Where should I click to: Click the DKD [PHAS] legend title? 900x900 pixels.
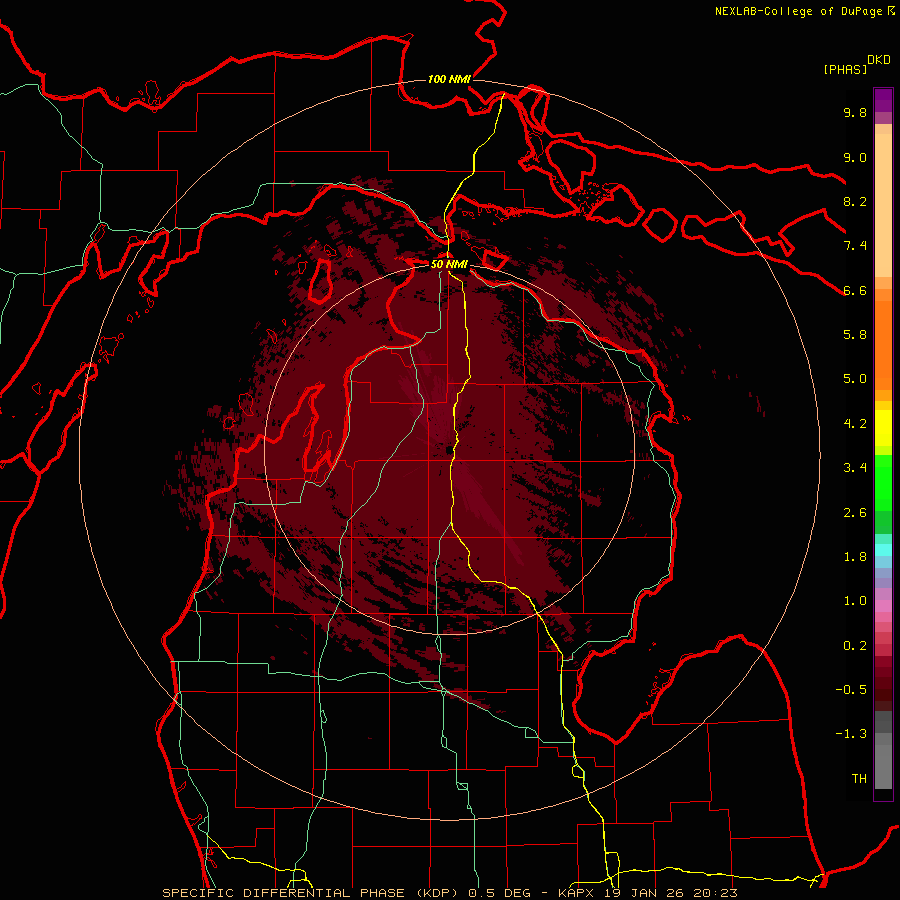coord(856,64)
